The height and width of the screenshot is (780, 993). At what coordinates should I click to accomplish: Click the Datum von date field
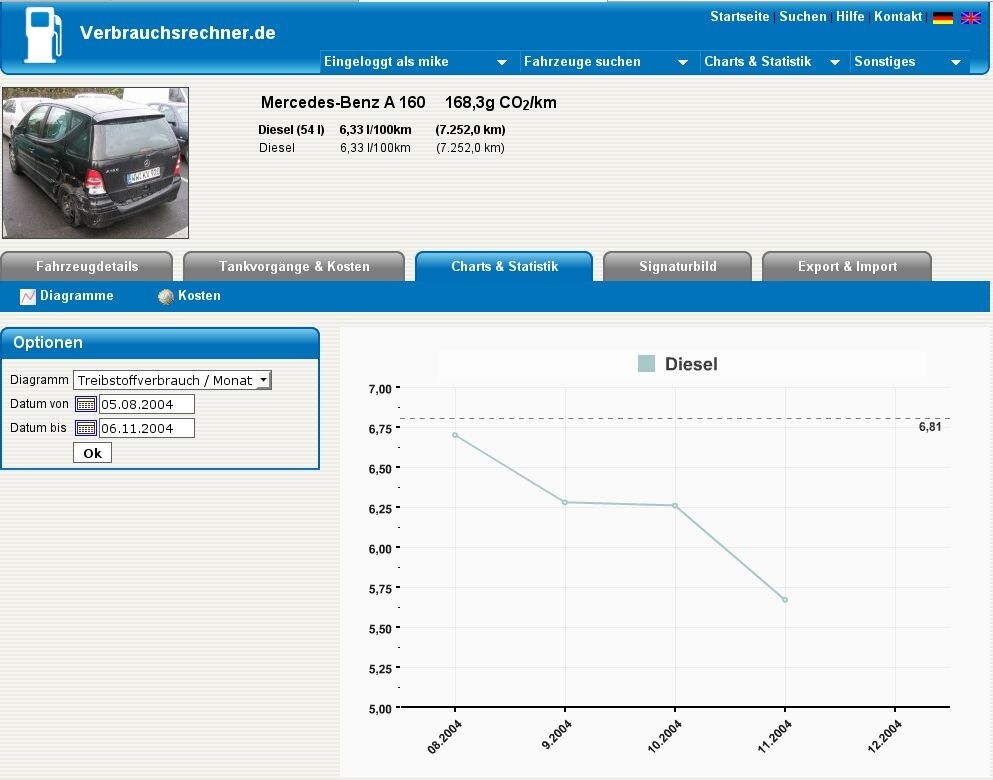click(x=147, y=404)
